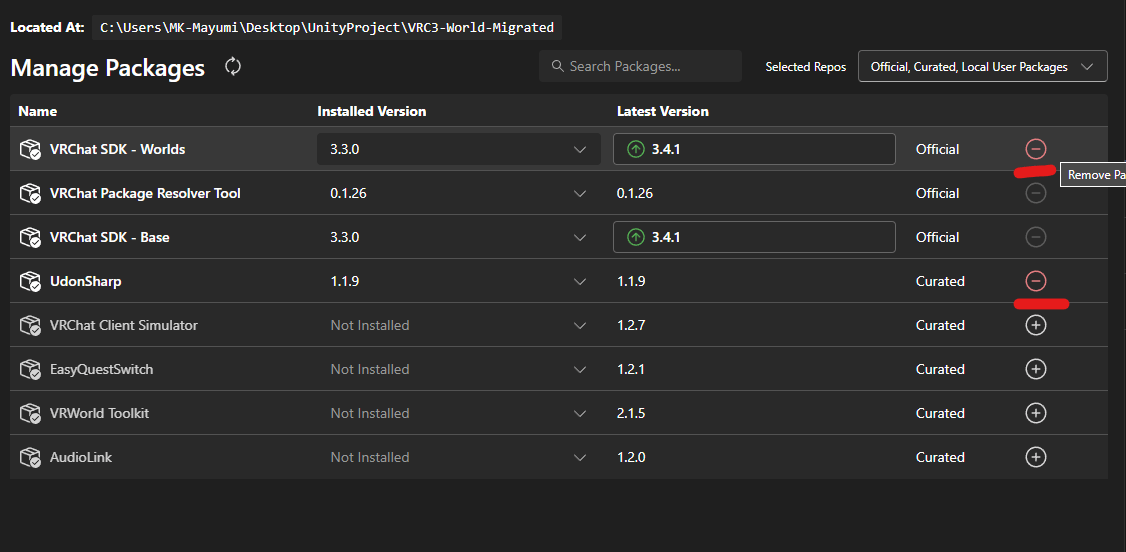Add the AudioLink package

1036,457
